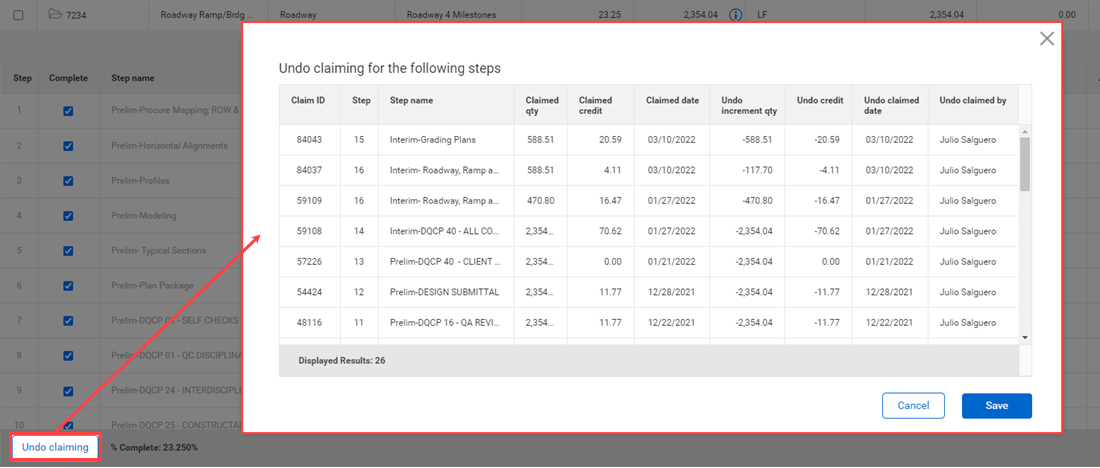This screenshot has height=468, width=1100.
Task: Click the Cancel button
Action: (913, 406)
